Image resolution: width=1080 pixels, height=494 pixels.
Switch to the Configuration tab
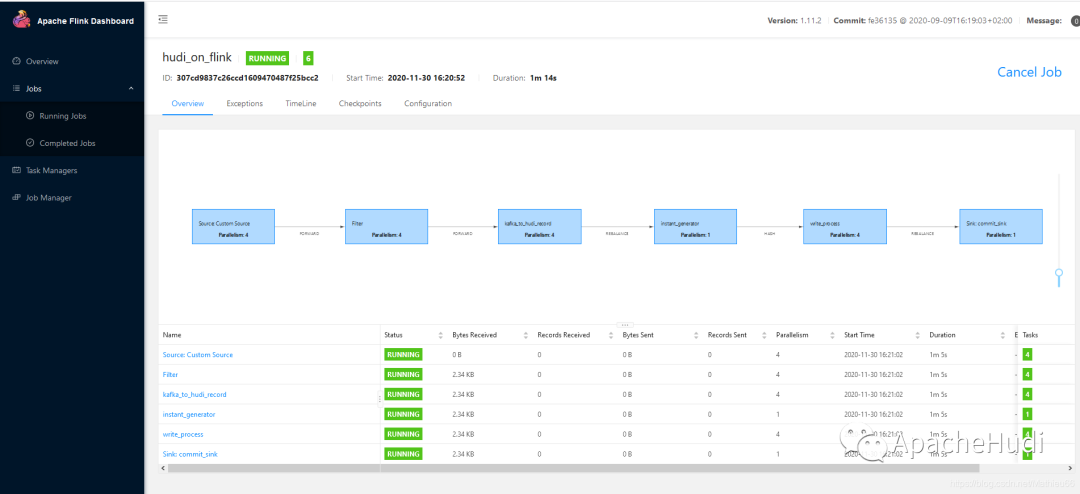(428, 103)
